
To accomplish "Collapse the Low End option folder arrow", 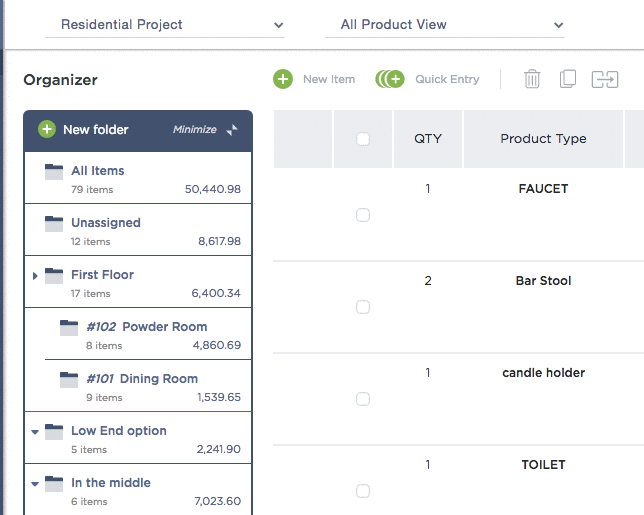I will (x=35, y=432).
